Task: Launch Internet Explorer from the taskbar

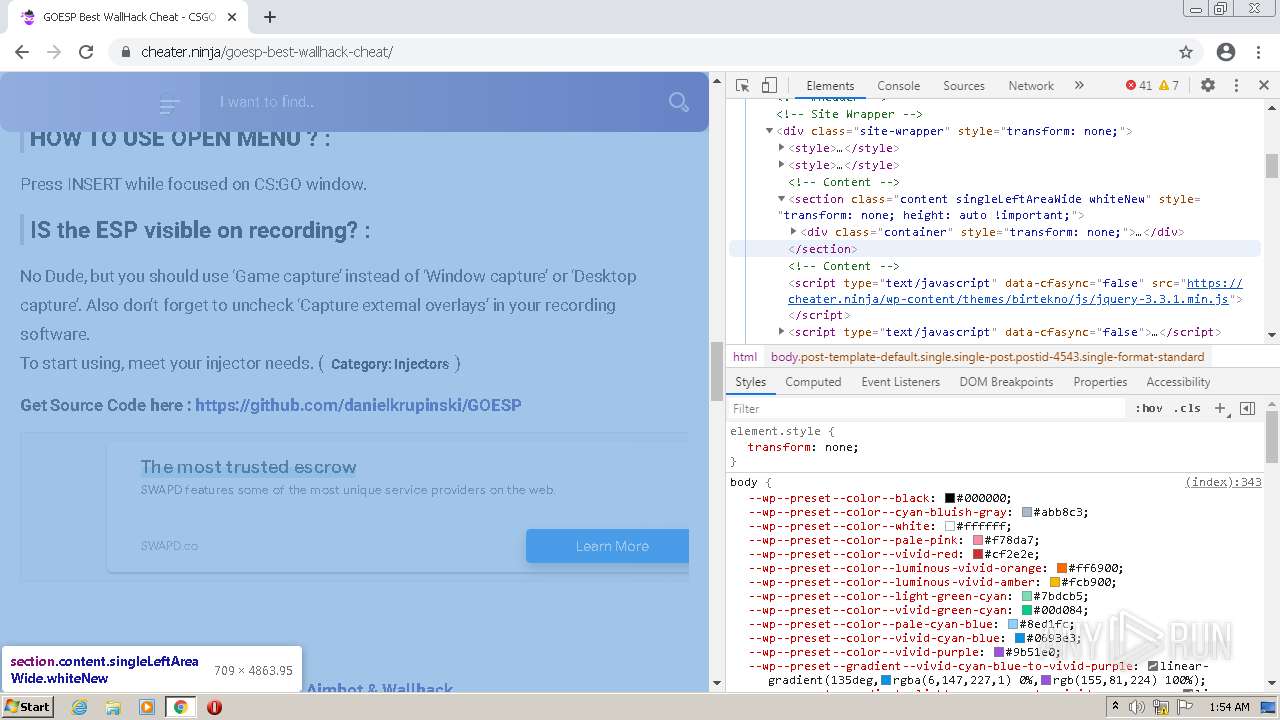Action: coord(80,707)
